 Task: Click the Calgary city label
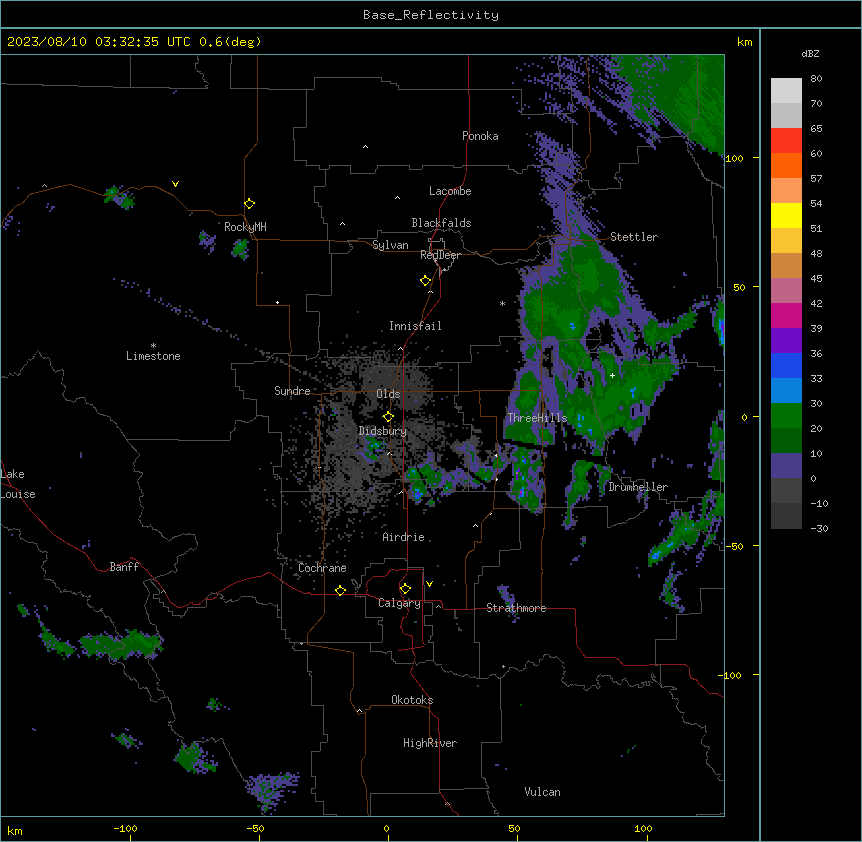tap(400, 603)
